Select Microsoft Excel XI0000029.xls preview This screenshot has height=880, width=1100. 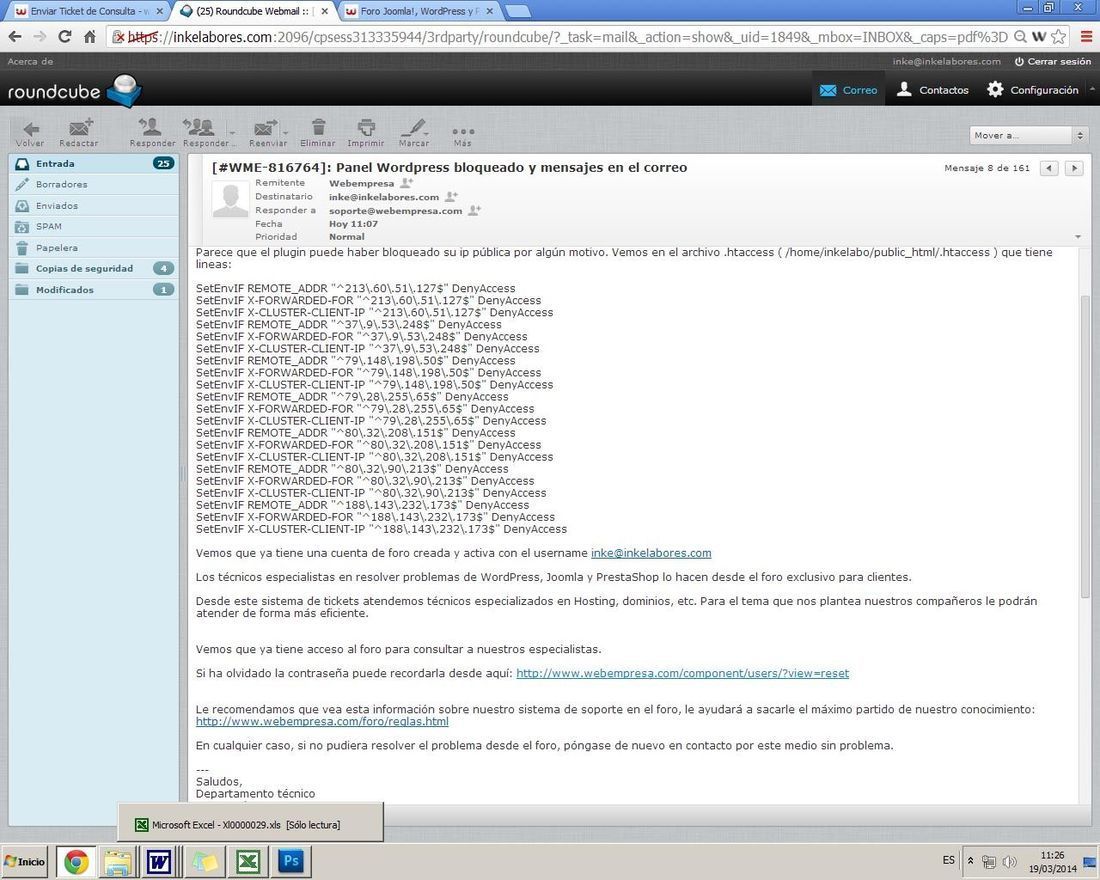[250, 823]
